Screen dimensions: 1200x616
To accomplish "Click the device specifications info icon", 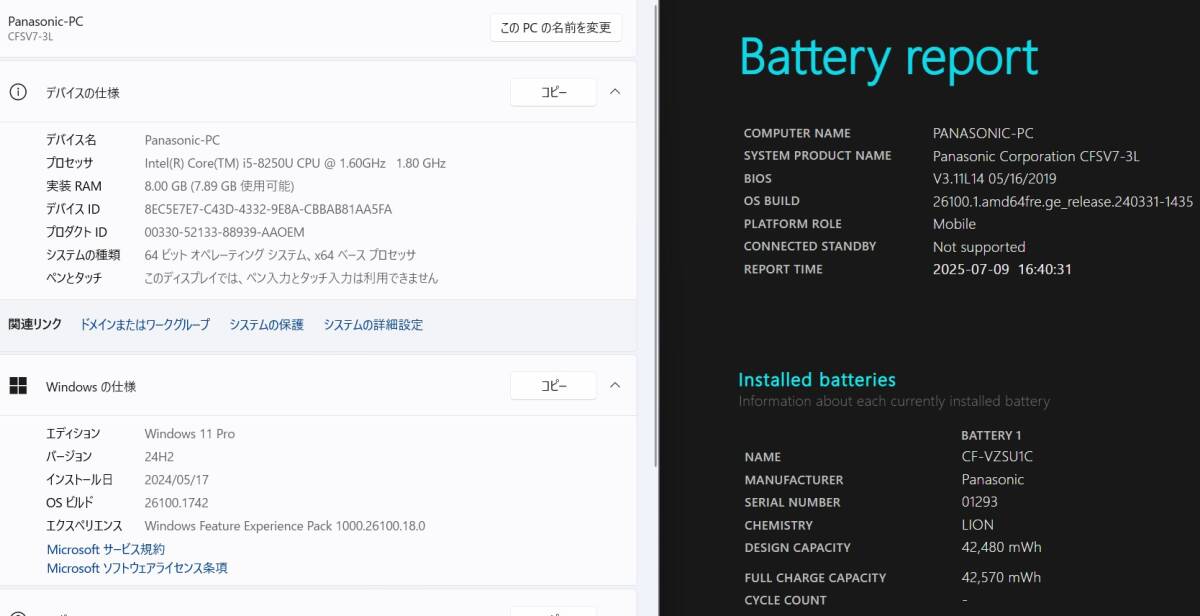I will click(18, 92).
